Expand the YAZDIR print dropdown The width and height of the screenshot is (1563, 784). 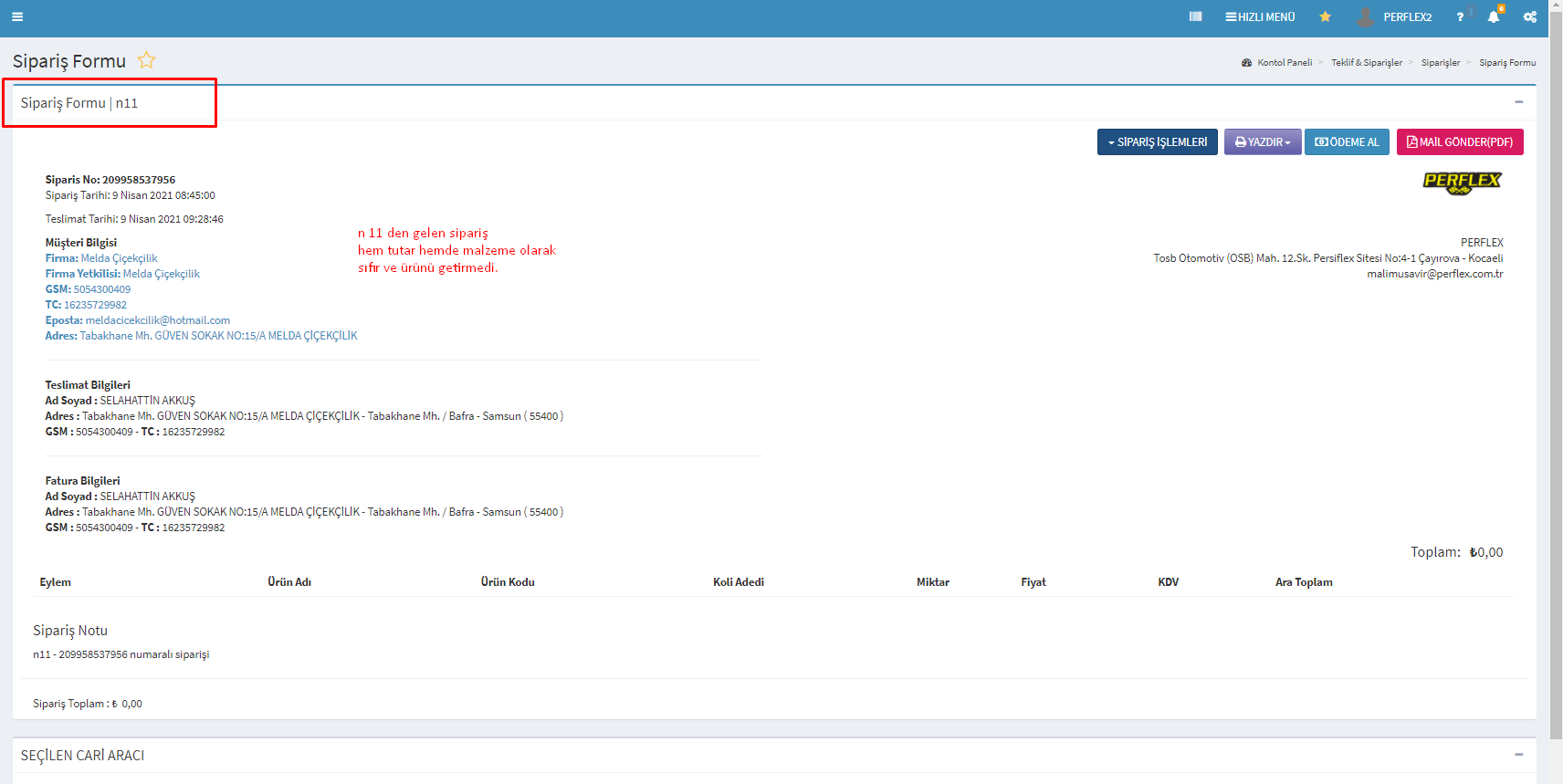click(x=1263, y=142)
